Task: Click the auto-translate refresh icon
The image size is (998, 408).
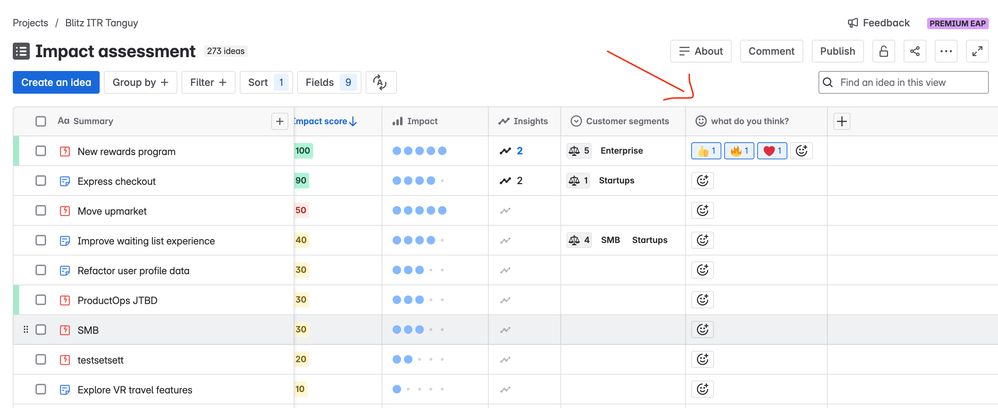Action: point(381,83)
